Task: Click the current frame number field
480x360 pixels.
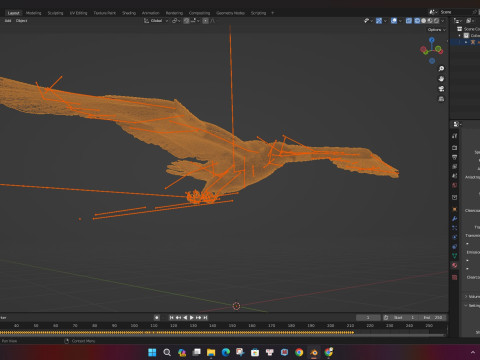Action: (368, 318)
